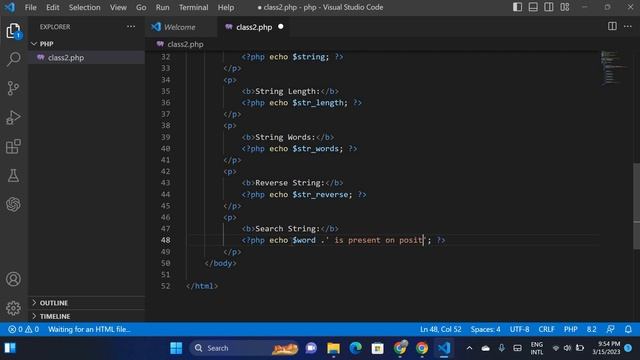Image resolution: width=640 pixels, height=360 pixels.
Task: Click the feedback icon in status bar
Action: coord(611,329)
